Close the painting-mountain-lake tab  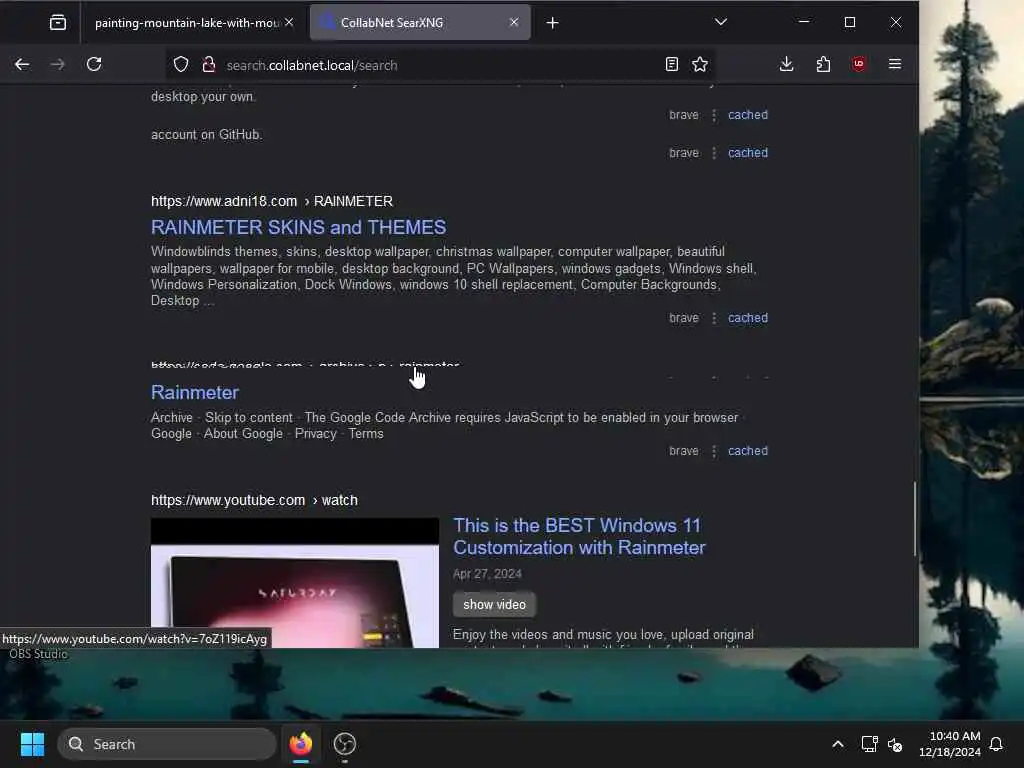(x=289, y=22)
